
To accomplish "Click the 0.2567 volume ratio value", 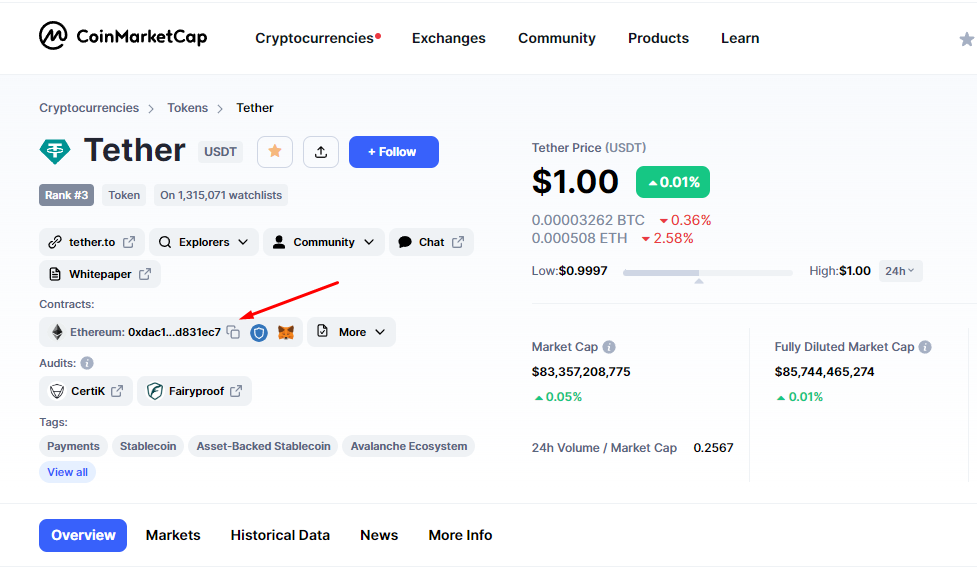I will 713,448.
